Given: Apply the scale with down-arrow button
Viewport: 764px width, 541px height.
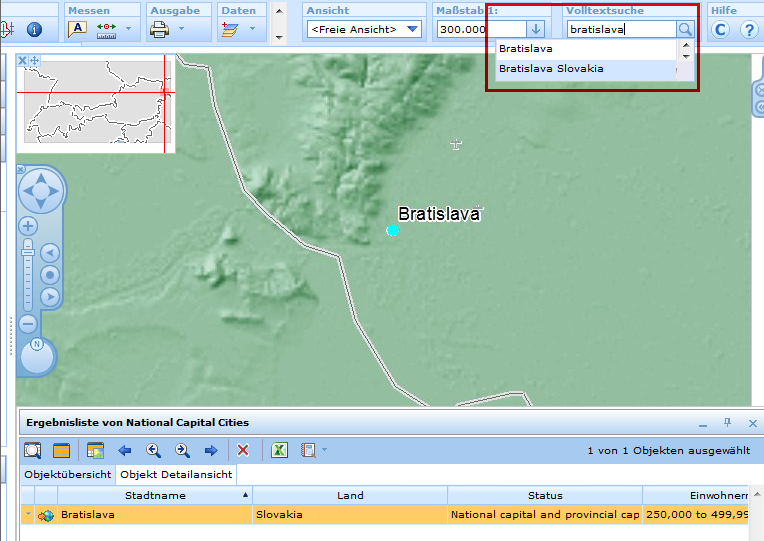Looking at the screenshot, I should click(x=537, y=29).
